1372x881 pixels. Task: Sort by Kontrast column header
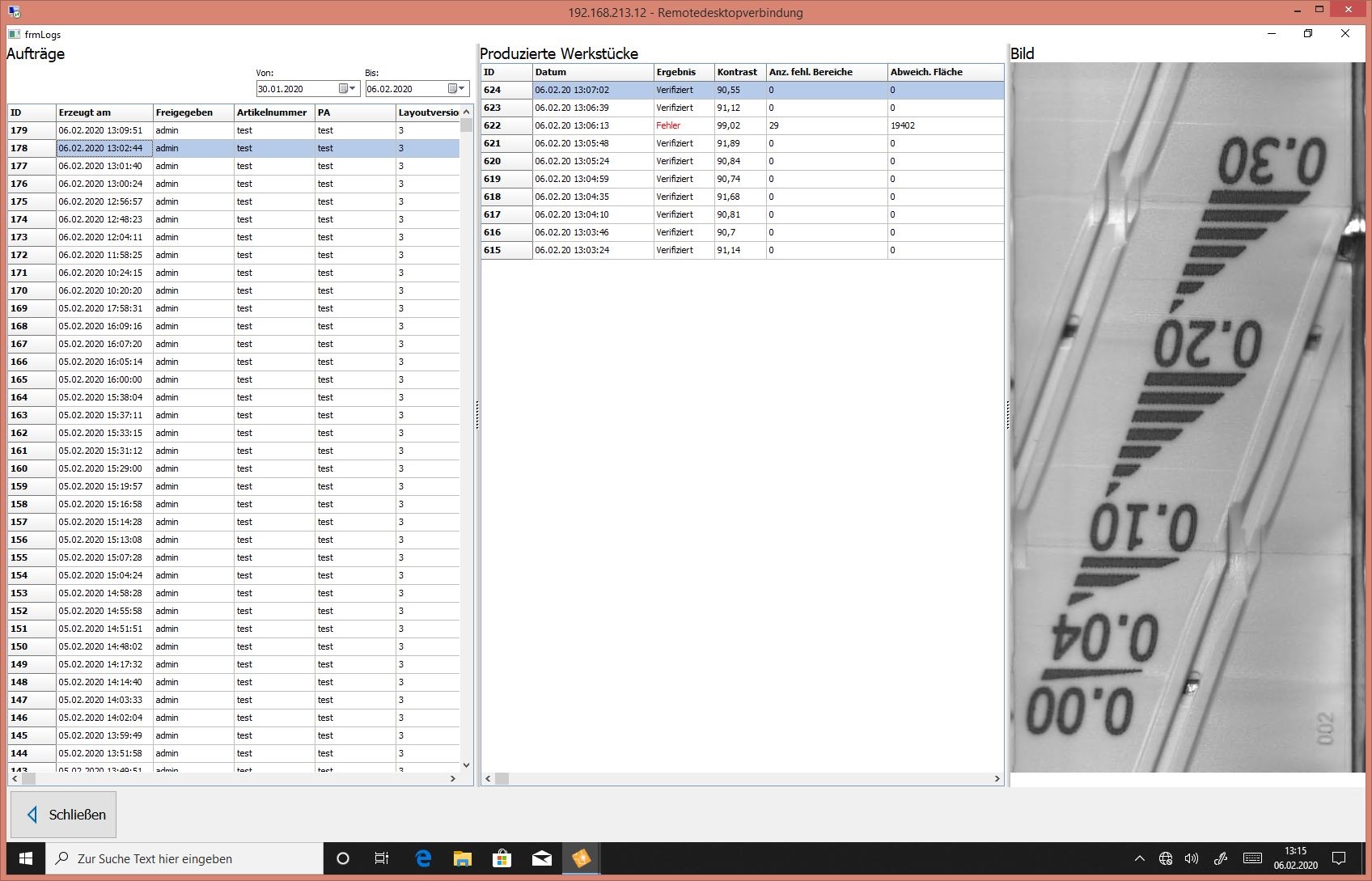click(x=739, y=72)
